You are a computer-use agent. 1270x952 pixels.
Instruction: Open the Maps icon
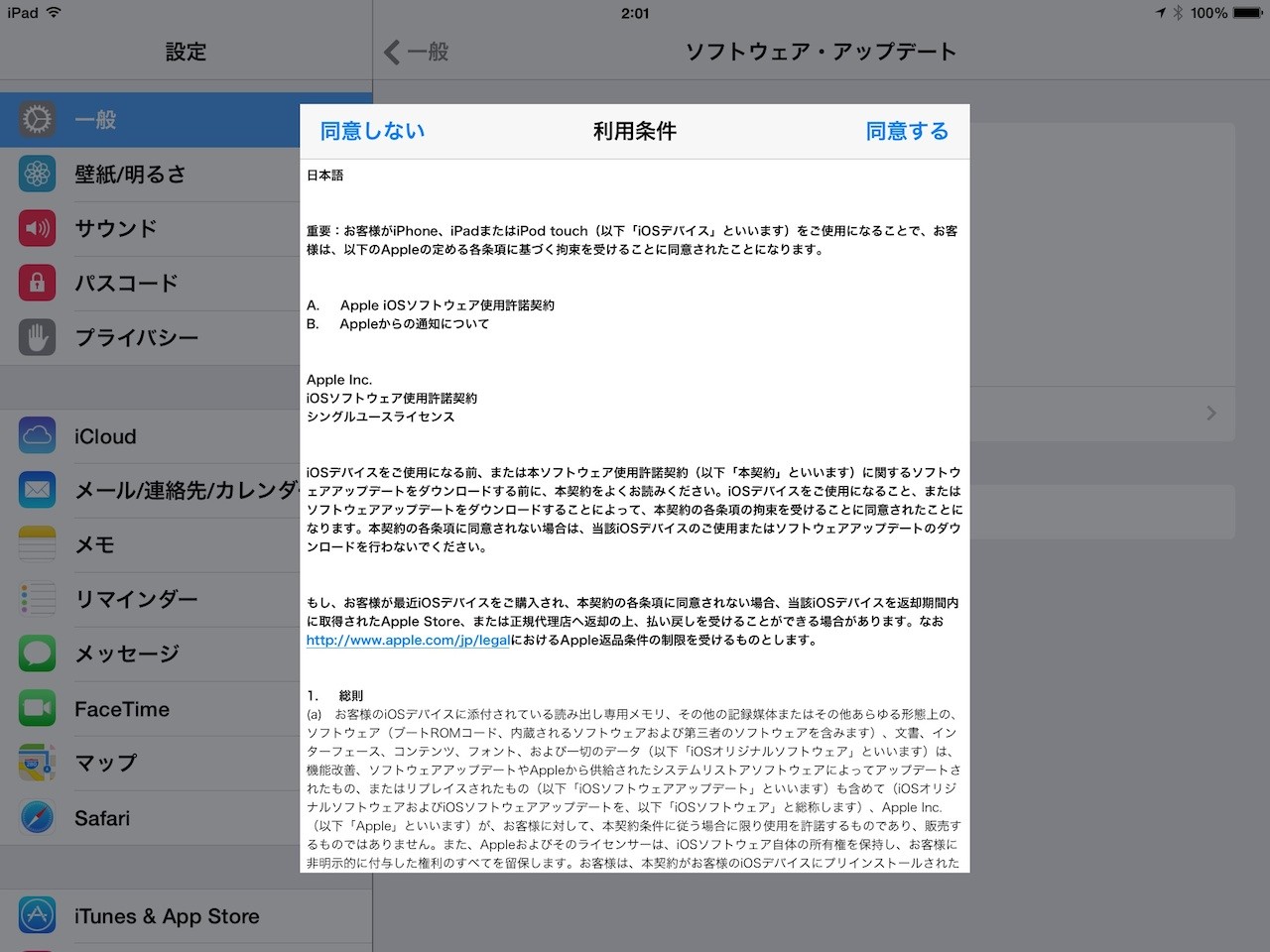coord(37,763)
